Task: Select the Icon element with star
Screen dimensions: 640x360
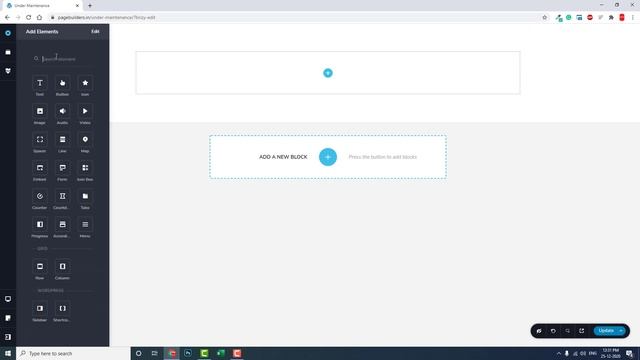Action: pos(85,83)
